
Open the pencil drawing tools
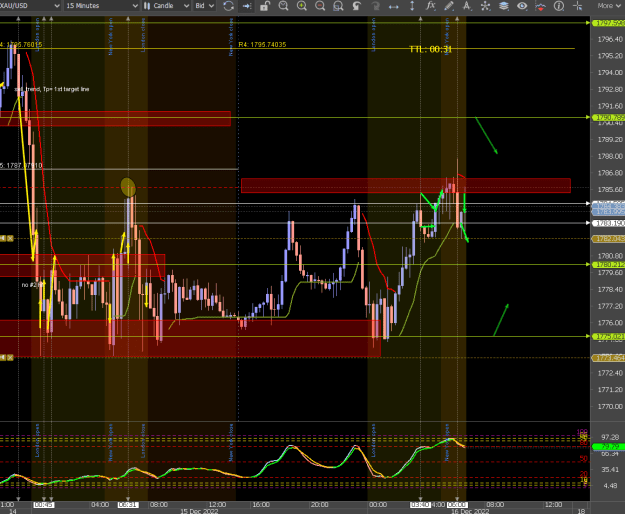(x=449, y=6)
